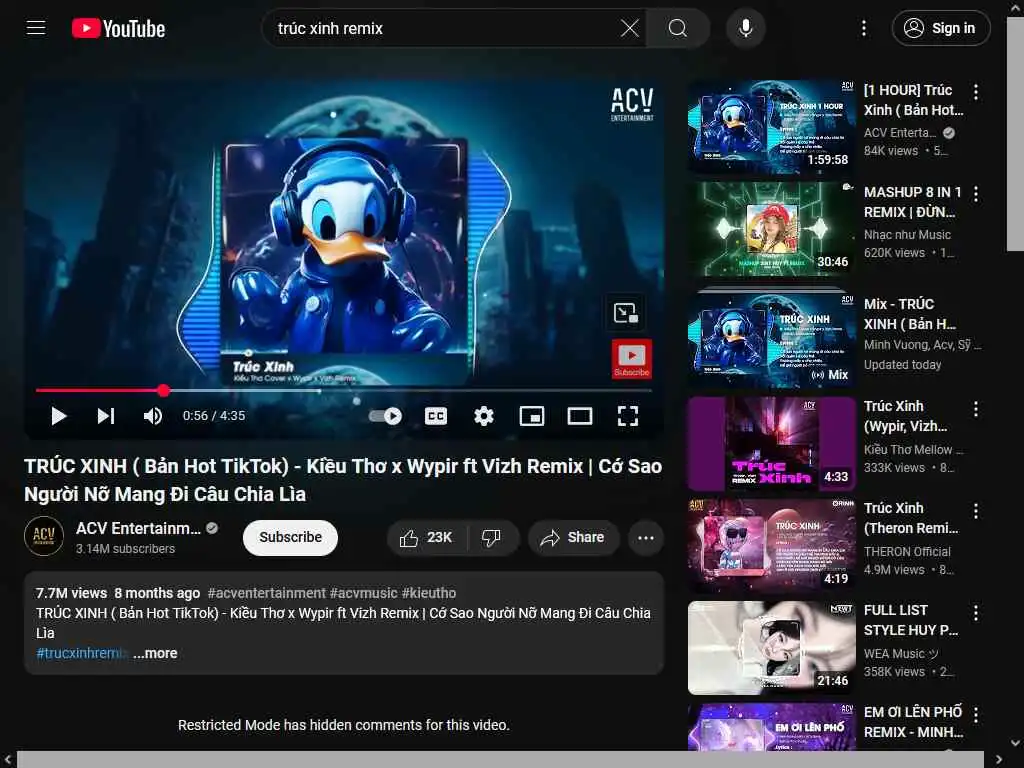Open ACV Entertainment channel avatar

click(x=44, y=536)
